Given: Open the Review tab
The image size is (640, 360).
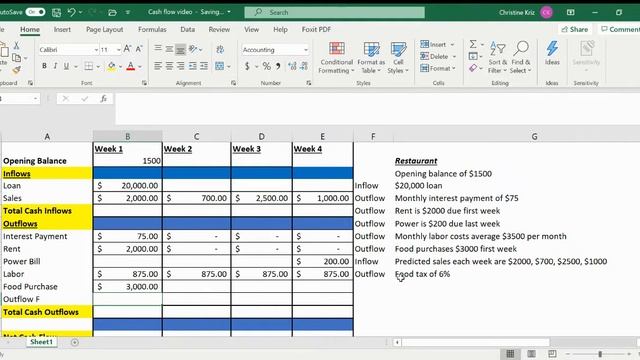Looking at the screenshot, I should 219,29.
